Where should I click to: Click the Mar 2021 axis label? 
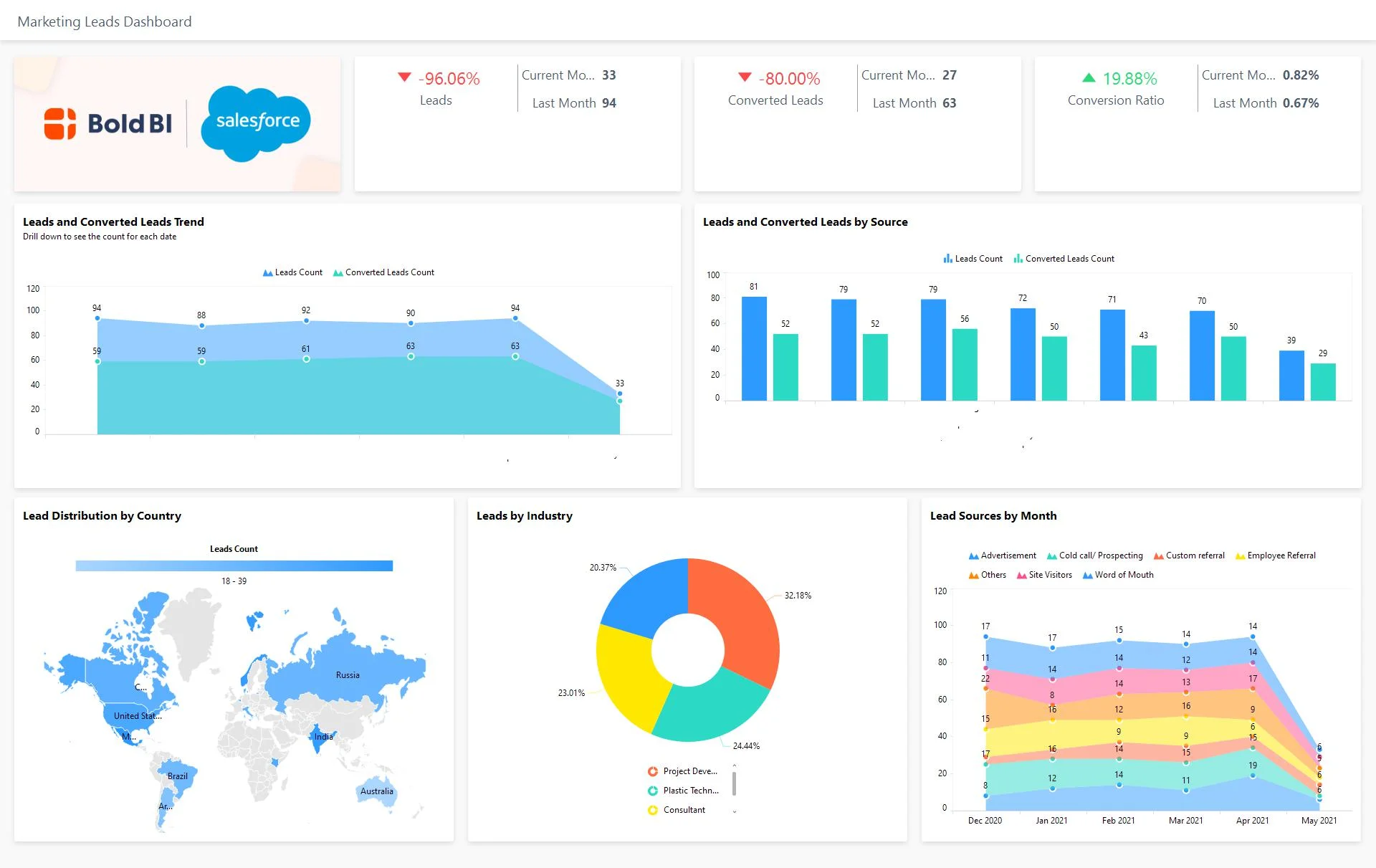click(1185, 821)
